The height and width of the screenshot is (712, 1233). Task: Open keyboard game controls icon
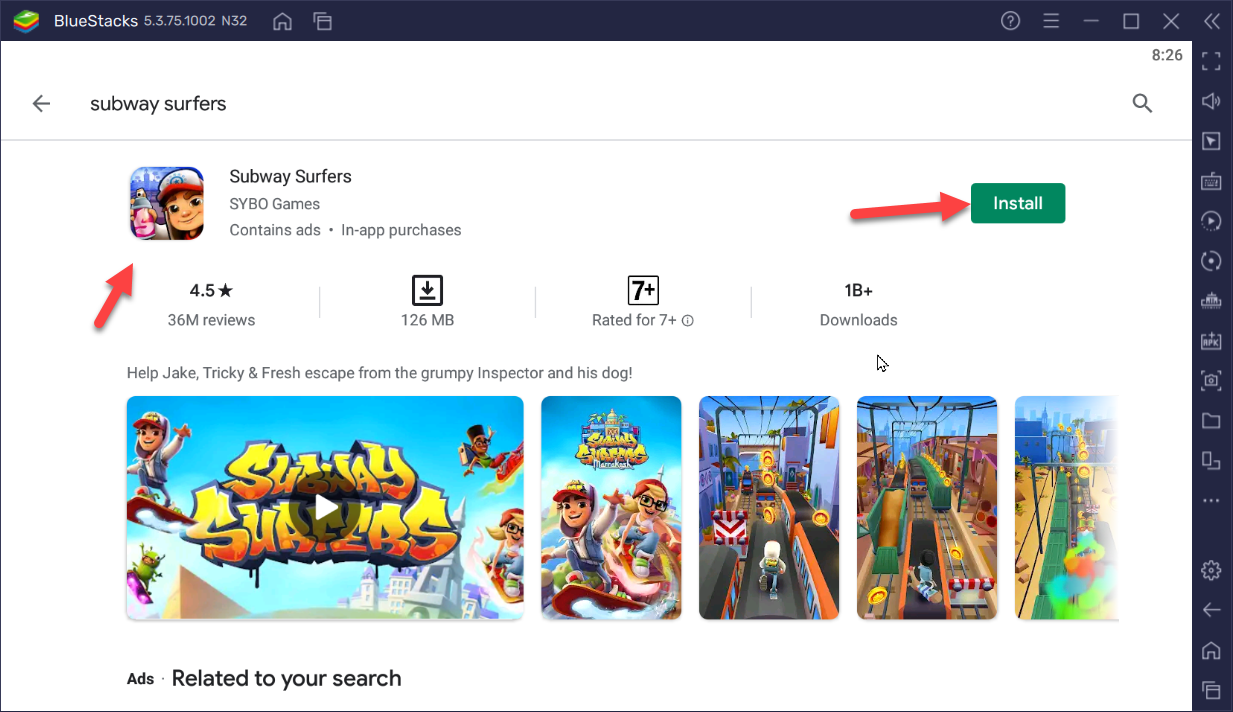[x=1211, y=181]
